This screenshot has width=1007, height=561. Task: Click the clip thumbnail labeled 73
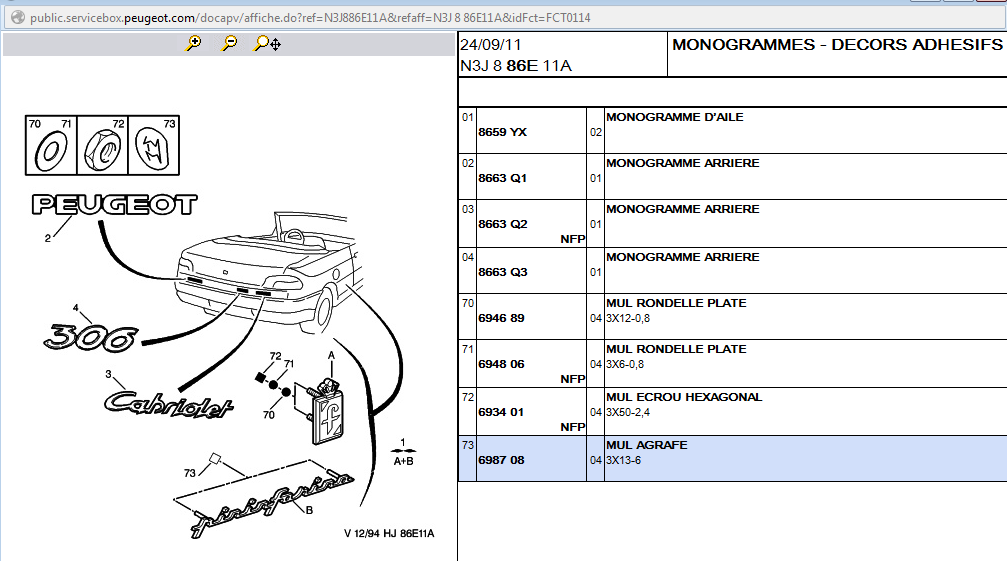point(153,146)
